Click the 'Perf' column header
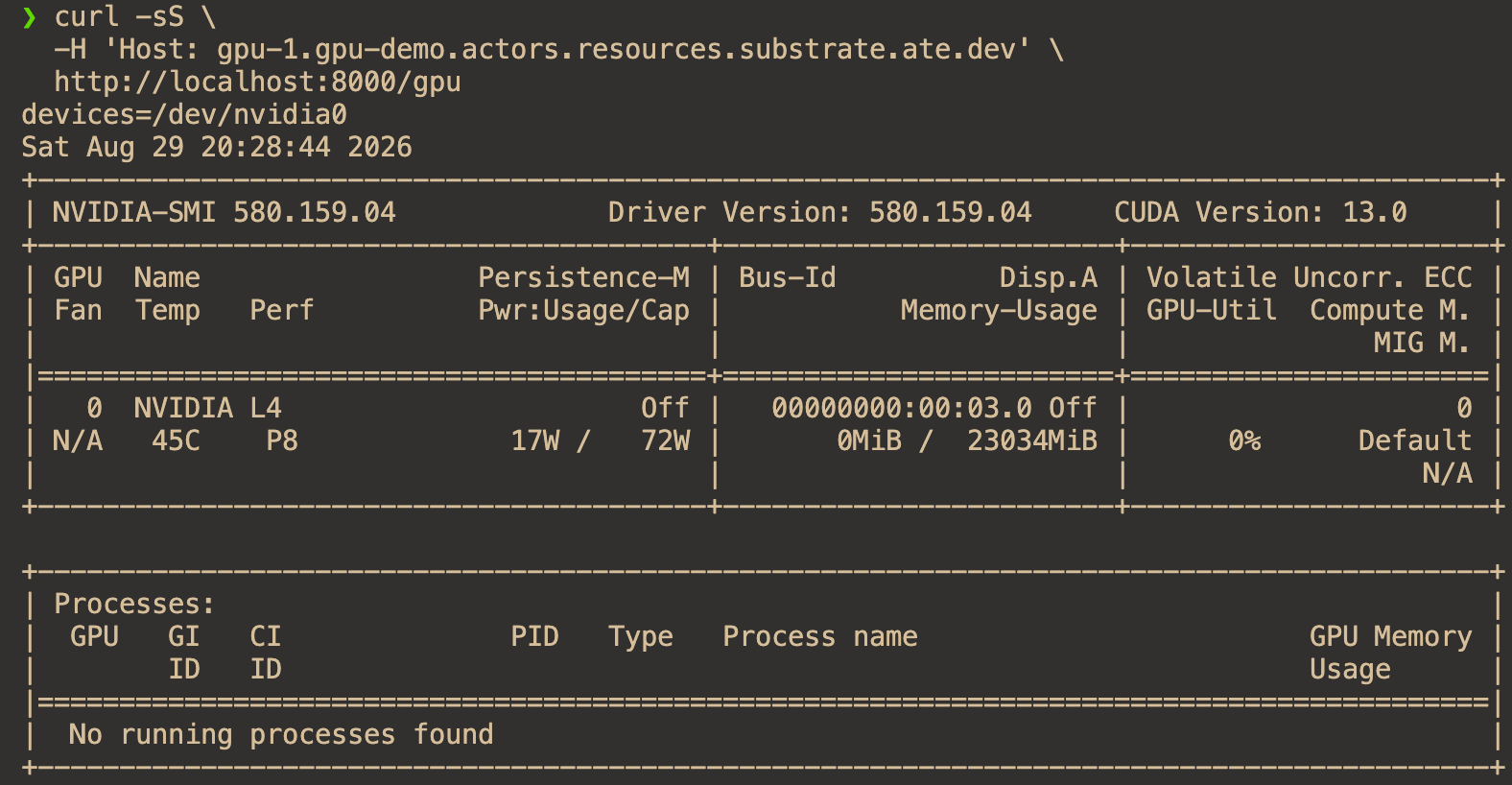This screenshot has width=1512, height=785. coord(281,311)
